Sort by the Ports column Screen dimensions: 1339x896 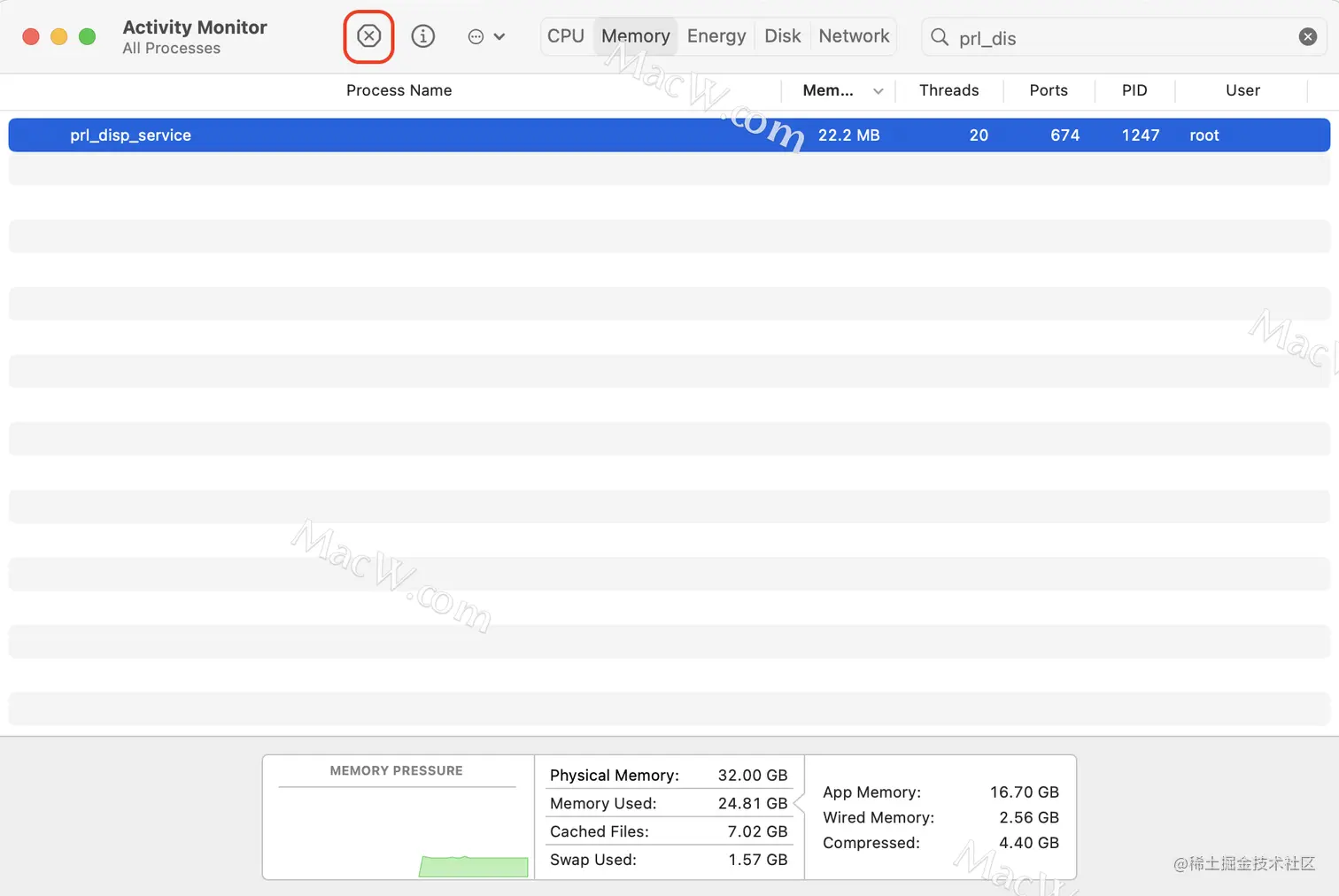1049,90
